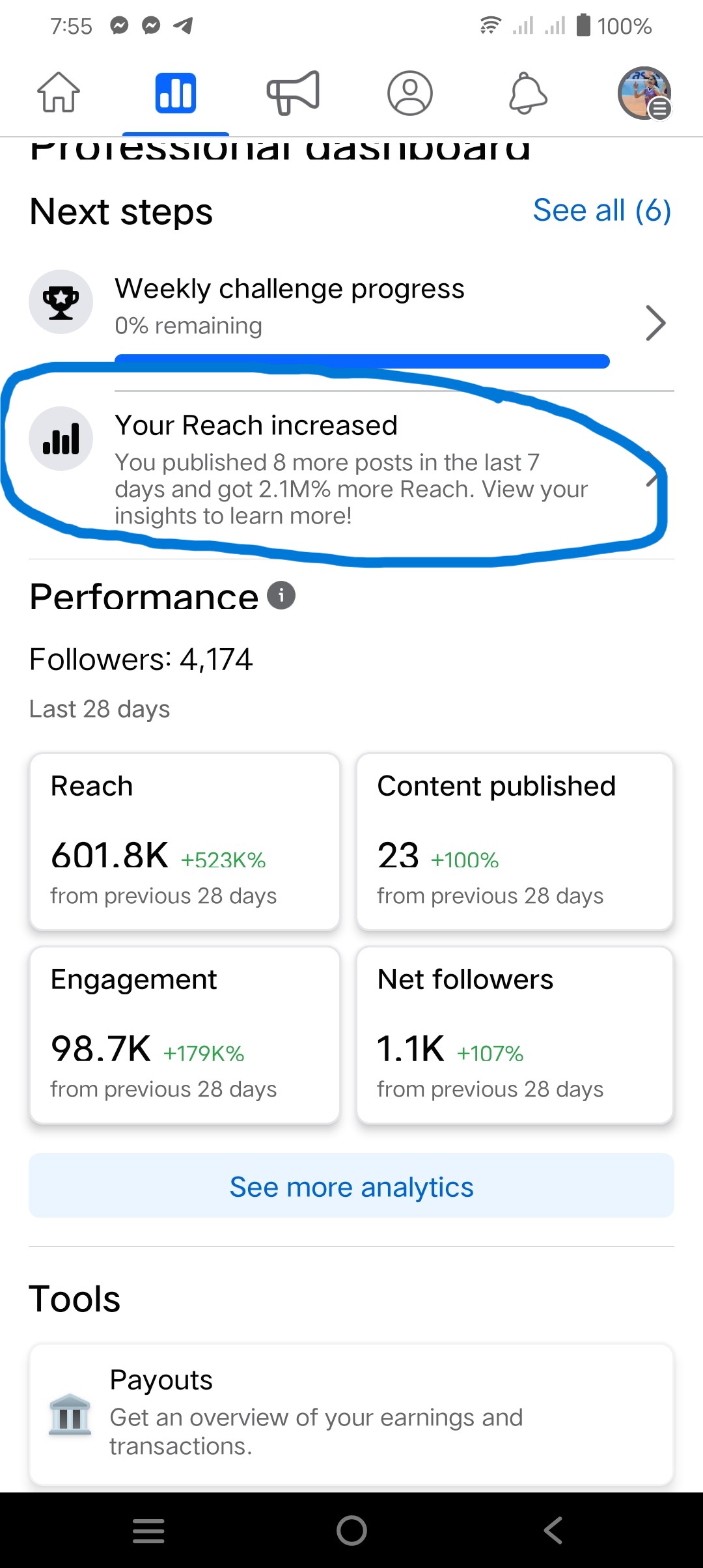Expand Weekly challenge progress chevron

coord(655,323)
